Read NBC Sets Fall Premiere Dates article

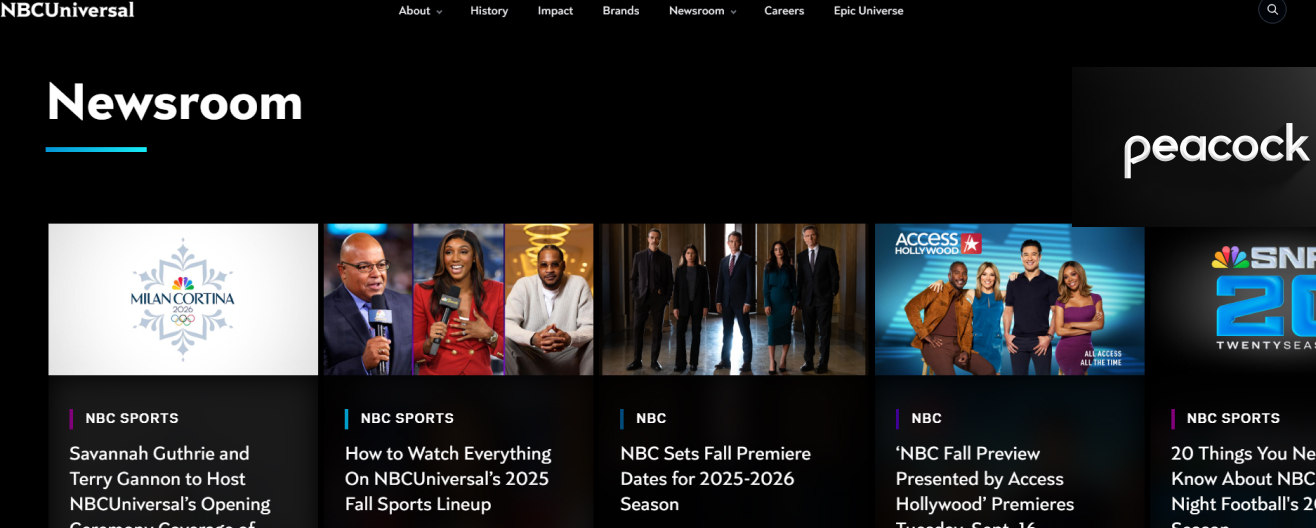pyautogui.click(x=715, y=479)
